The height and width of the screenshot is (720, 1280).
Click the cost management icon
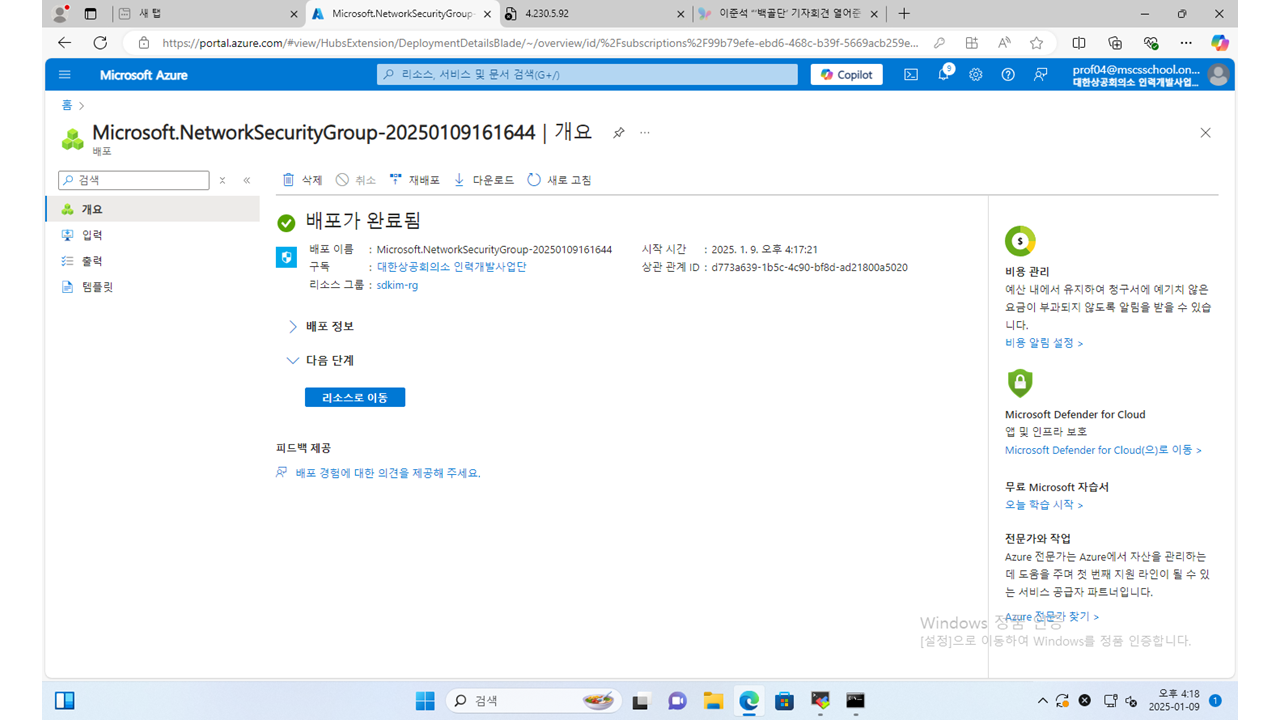(x=1020, y=241)
